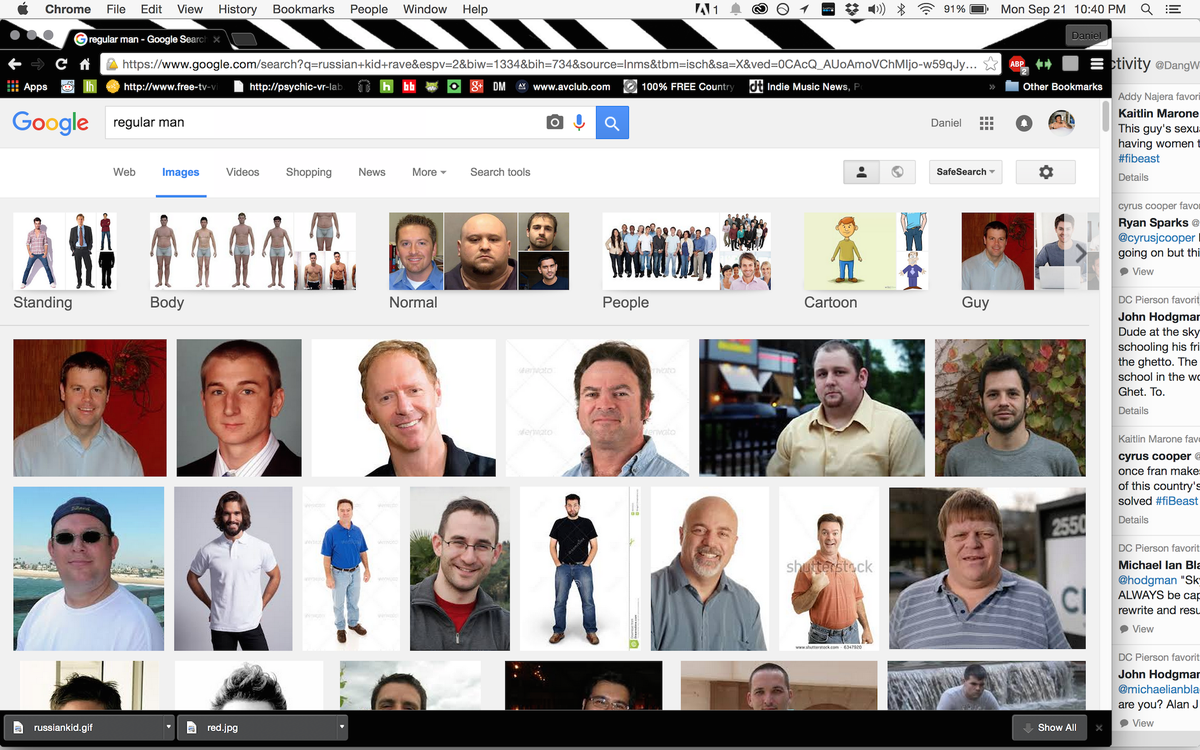This screenshot has width=1200, height=750.
Task: Click Show All downloads button
Action: coord(1048,728)
